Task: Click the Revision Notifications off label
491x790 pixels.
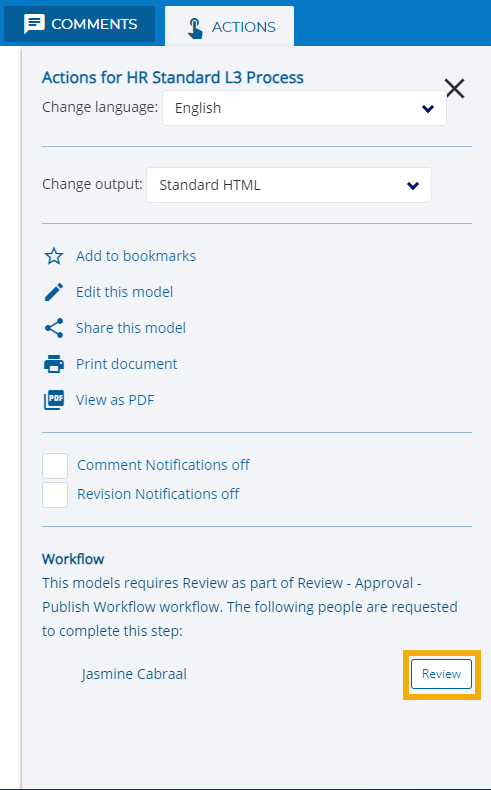Action: tap(158, 494)
